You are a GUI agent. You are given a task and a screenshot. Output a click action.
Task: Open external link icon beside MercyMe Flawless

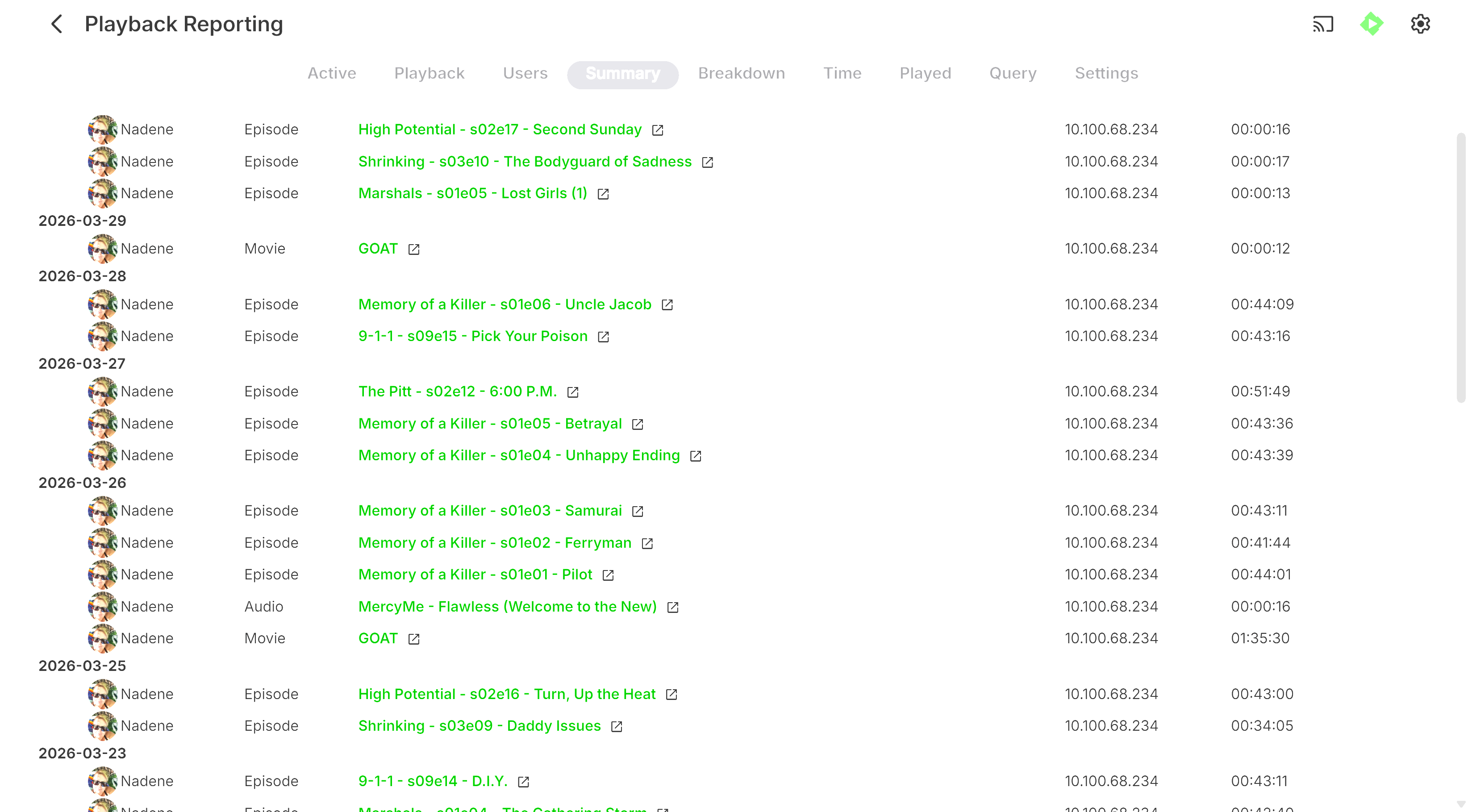[672, 608]
